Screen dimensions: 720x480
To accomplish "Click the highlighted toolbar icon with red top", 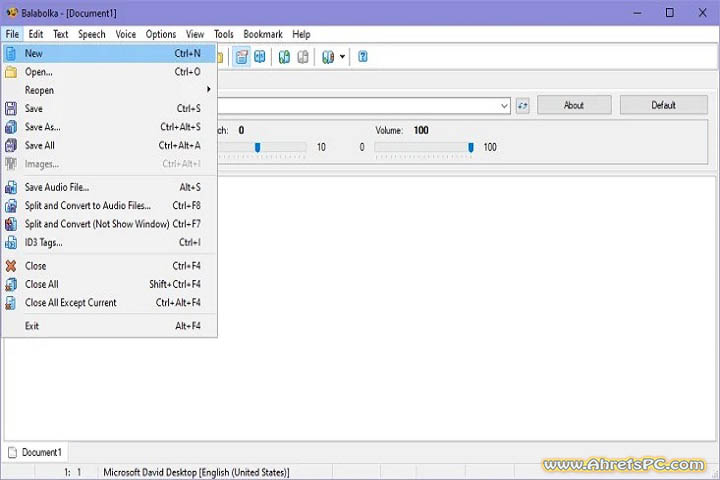I will pyautogui.click(x=242, y=57).
